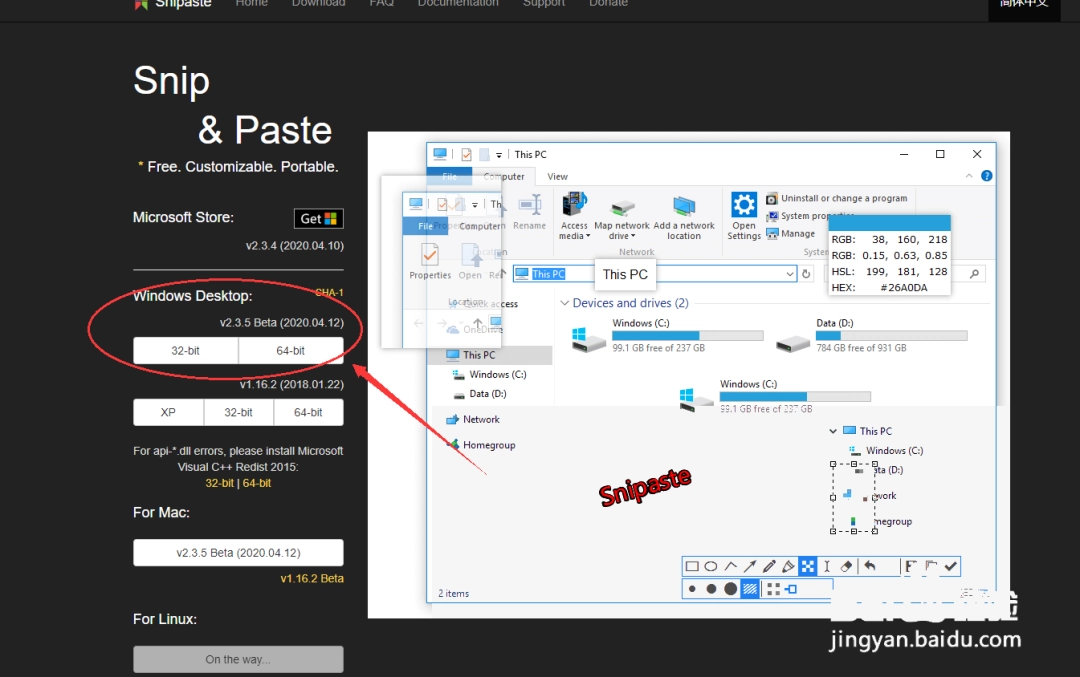The image size is (1080, 677).
Task: Download the Mac v2.3.5 Beta build
Action: 238,552
